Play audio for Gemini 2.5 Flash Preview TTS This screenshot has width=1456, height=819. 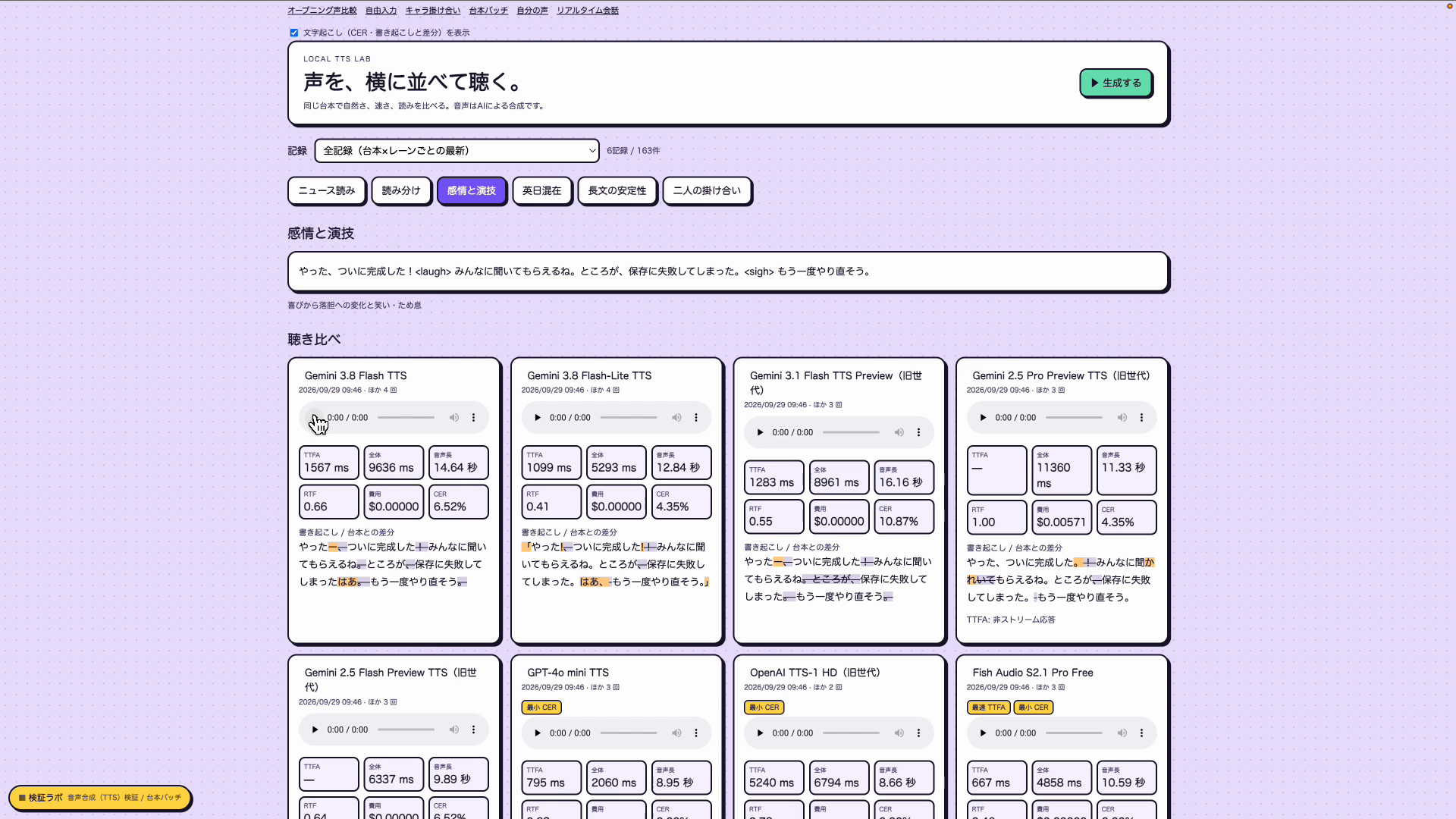pyautogui.click(x=315, y=730)
